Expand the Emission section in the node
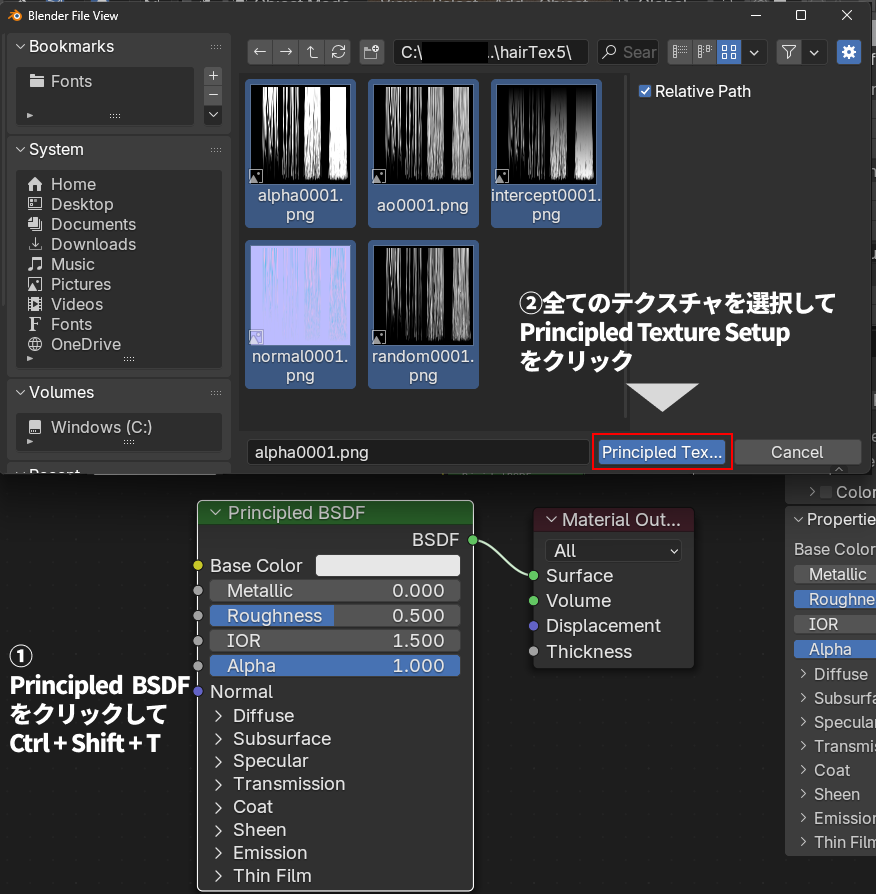Image resolution: width=876 pixels, height=894 pixels. coord(219,853)
